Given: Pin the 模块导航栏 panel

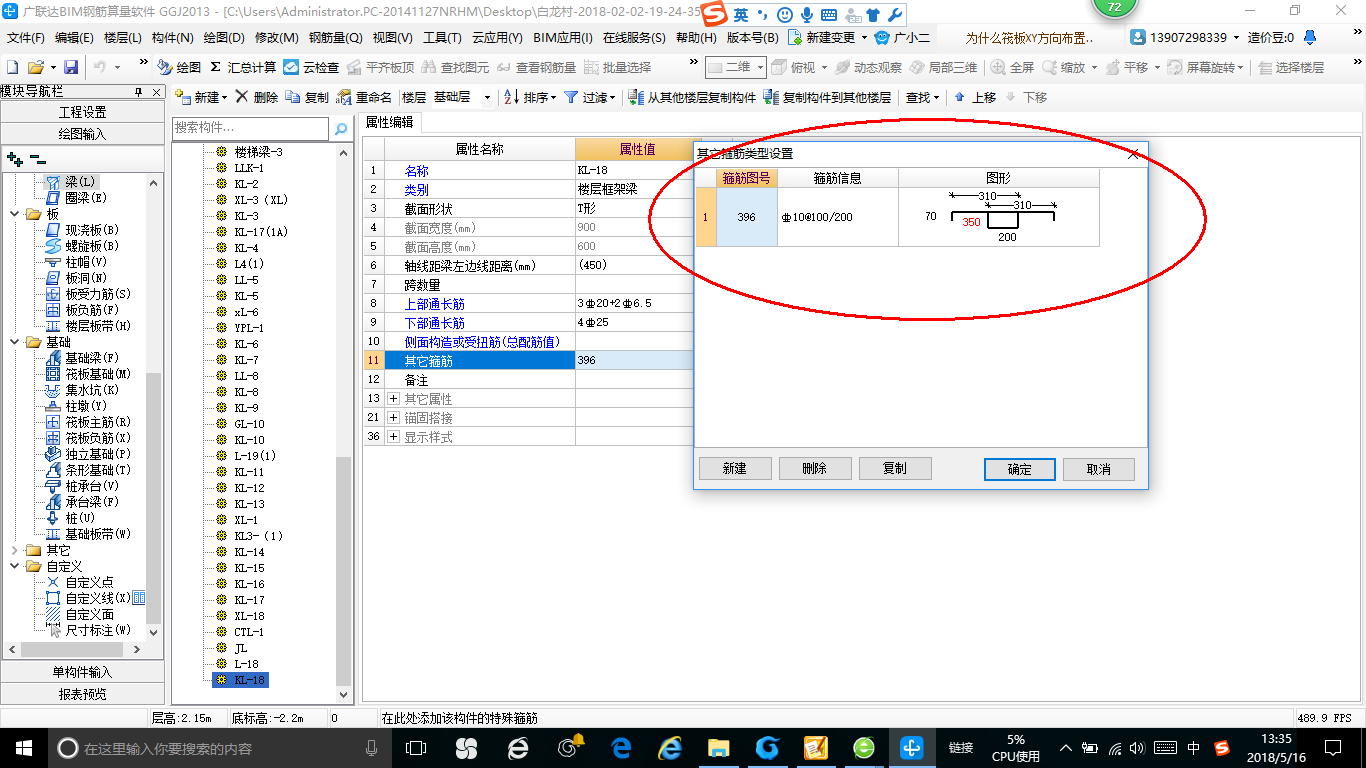Looking at the screenshot, I should (139, 91).
